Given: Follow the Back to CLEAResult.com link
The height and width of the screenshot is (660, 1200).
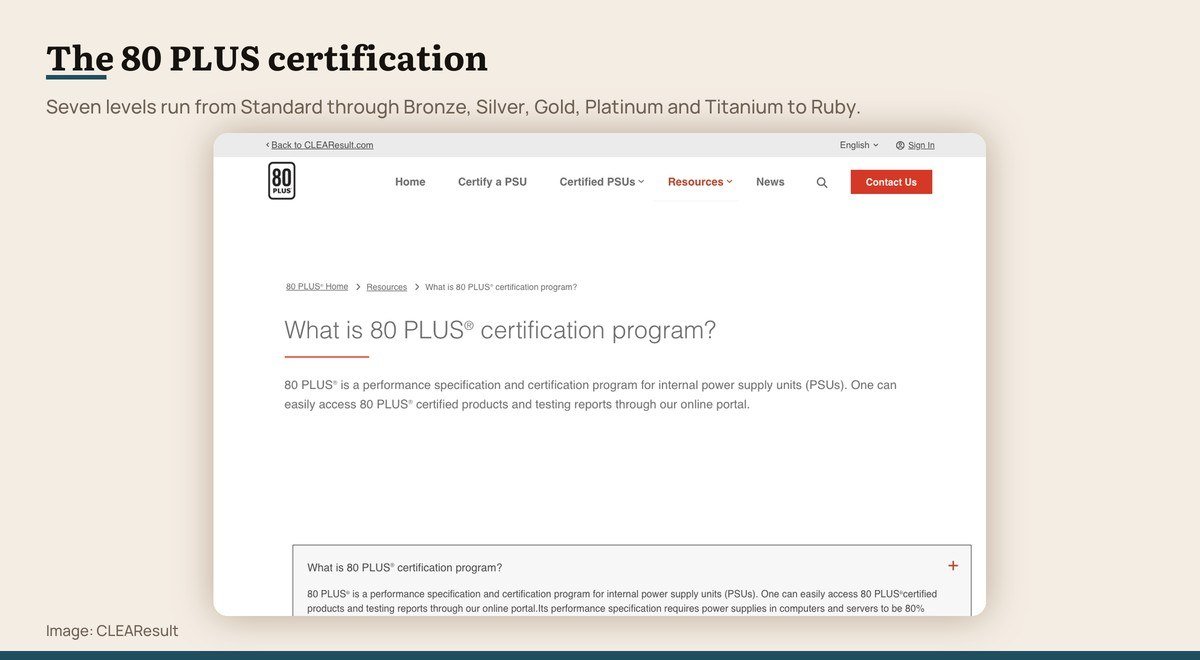Looking at the screenshot, I should tap(322, 145).
